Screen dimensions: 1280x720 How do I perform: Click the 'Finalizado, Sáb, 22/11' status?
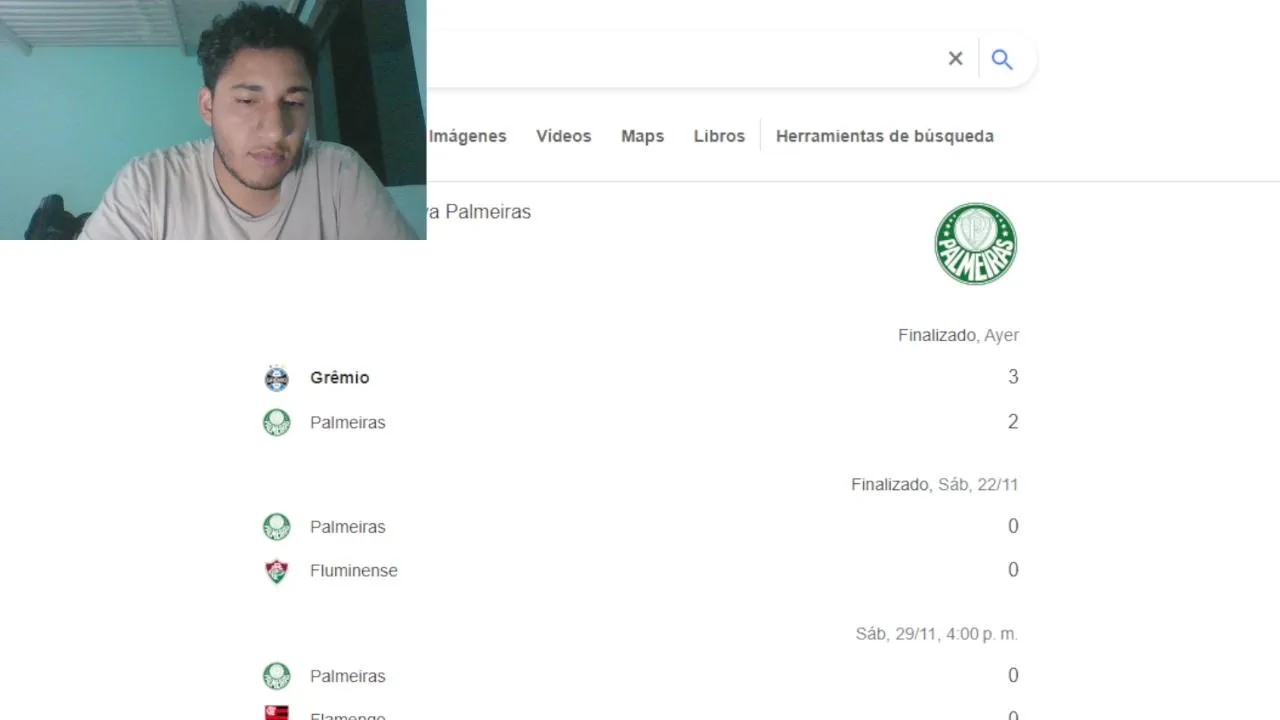[935, 485]
